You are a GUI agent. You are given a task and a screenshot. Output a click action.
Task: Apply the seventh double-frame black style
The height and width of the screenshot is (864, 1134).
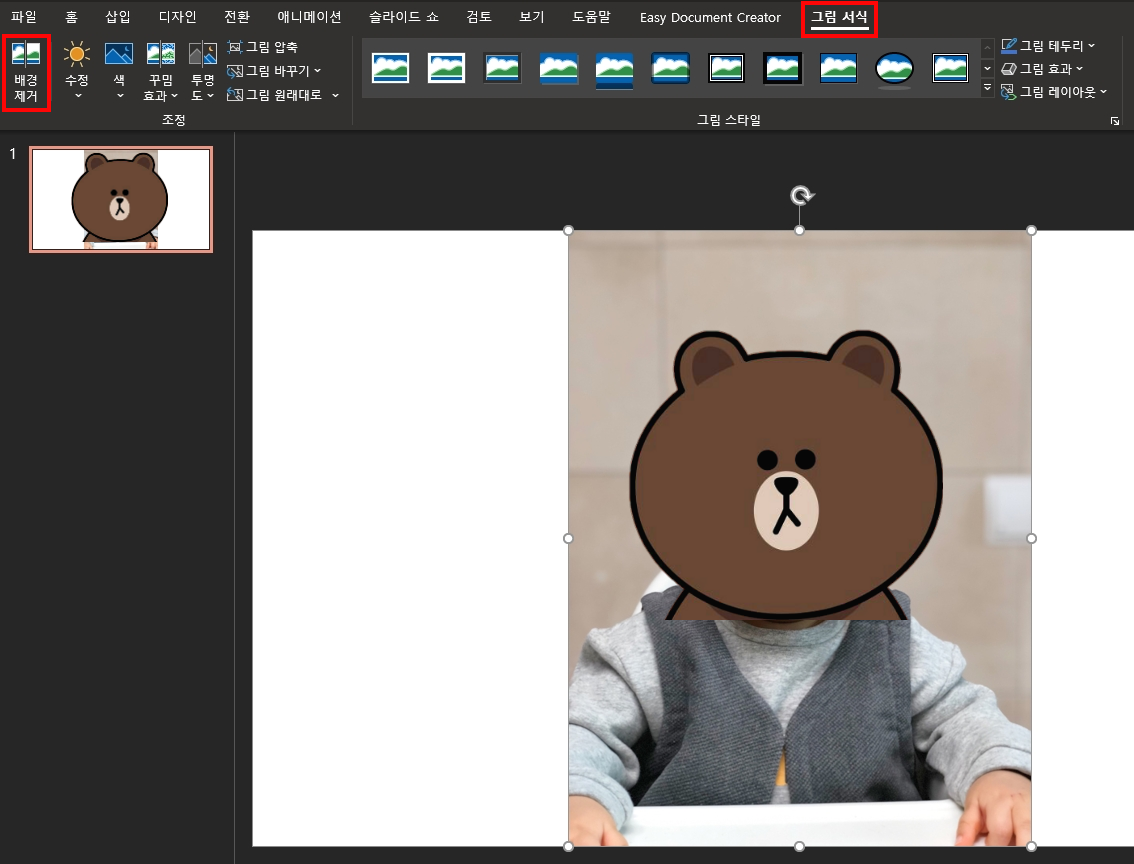726,69
